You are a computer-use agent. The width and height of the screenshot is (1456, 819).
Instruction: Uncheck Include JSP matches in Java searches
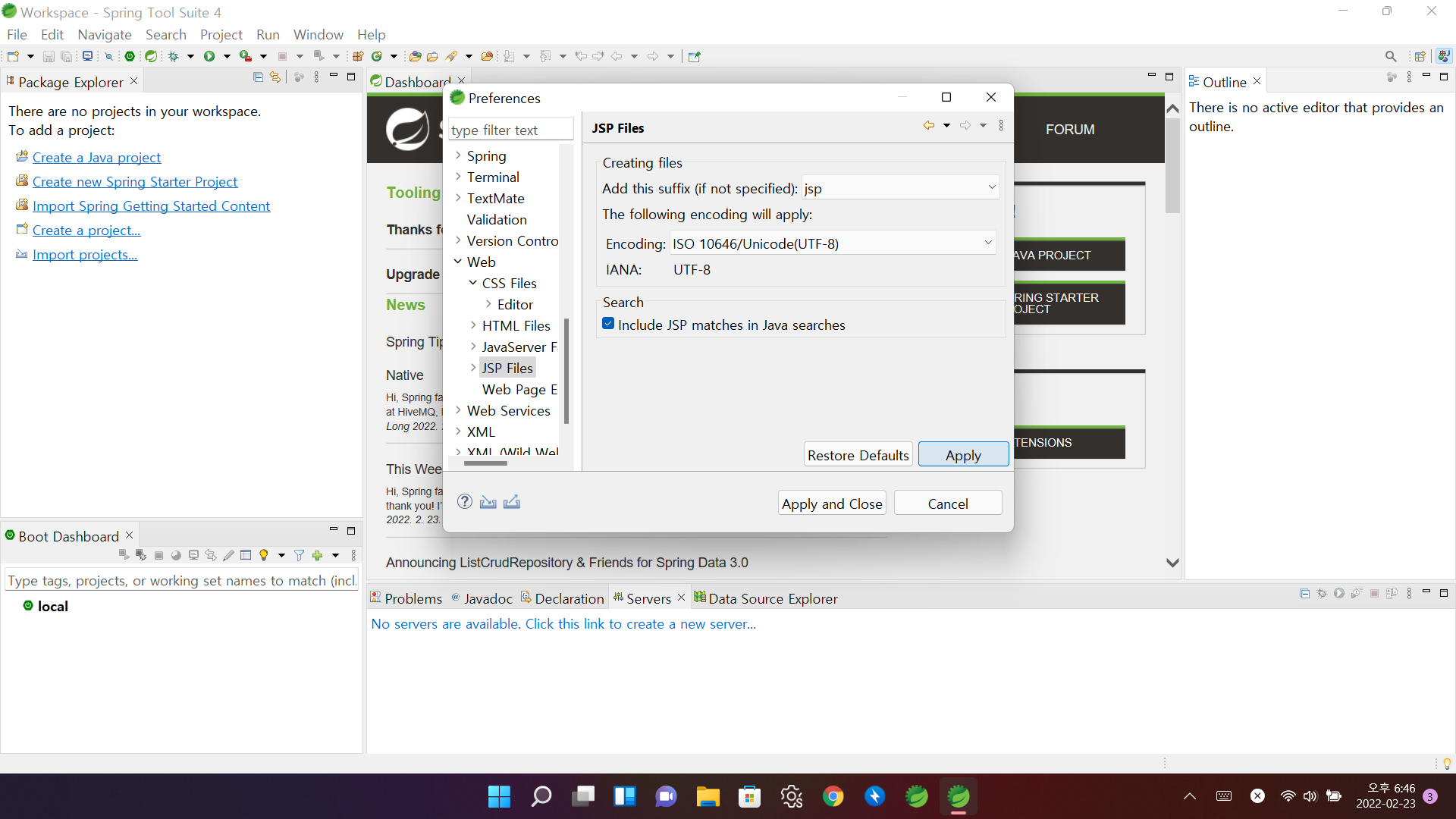pos(608,325)
